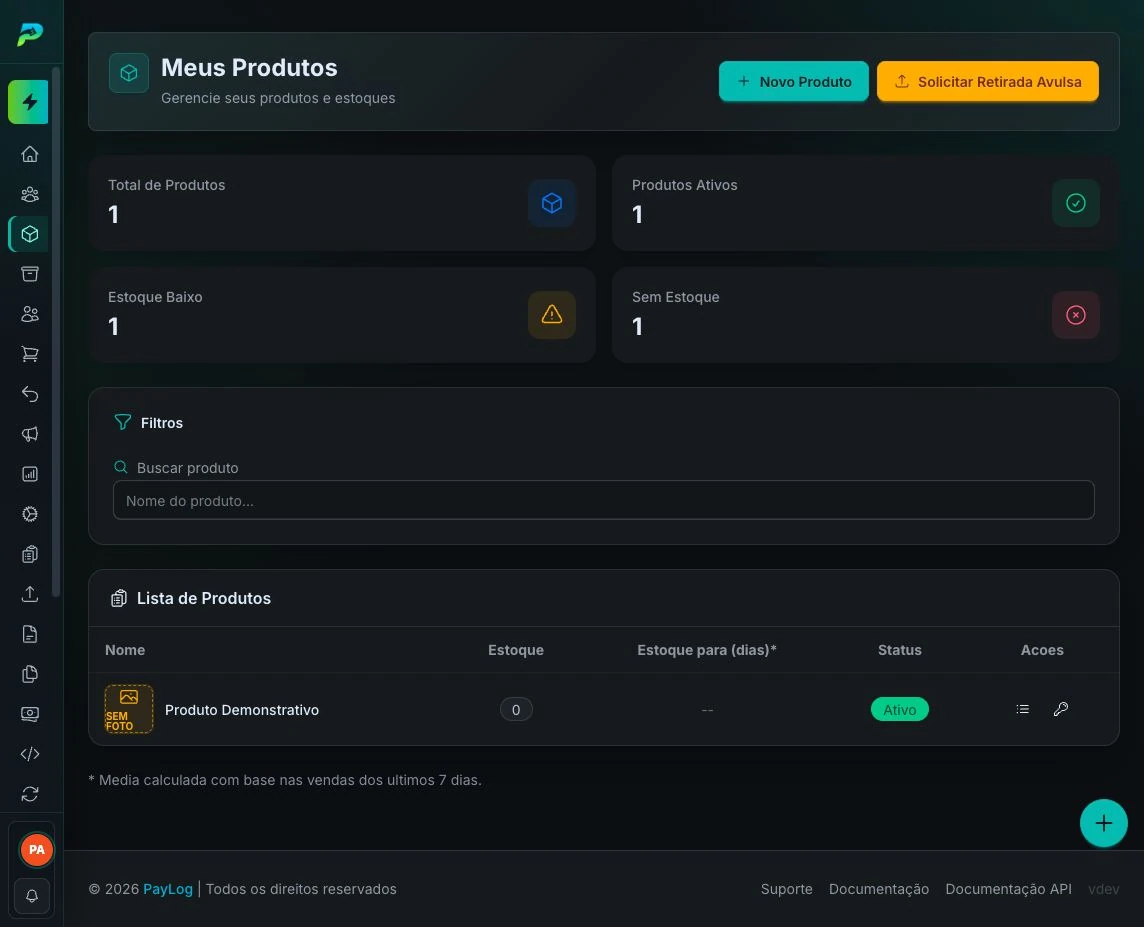The height and width of the screenshot is (927, 1144).
Task: Click the Sem Estoque card
Action: pyautogui.click(x=865, y=315)
